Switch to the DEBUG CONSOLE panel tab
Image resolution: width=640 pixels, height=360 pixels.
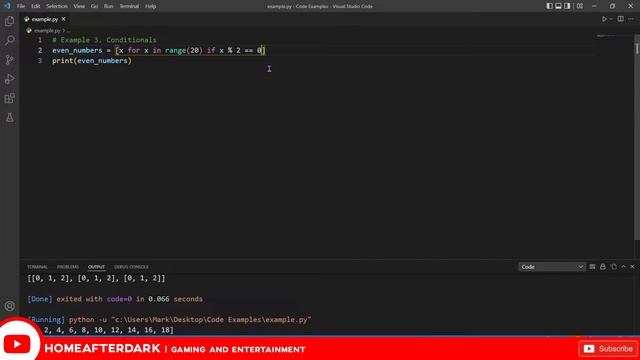pos(131,267)
